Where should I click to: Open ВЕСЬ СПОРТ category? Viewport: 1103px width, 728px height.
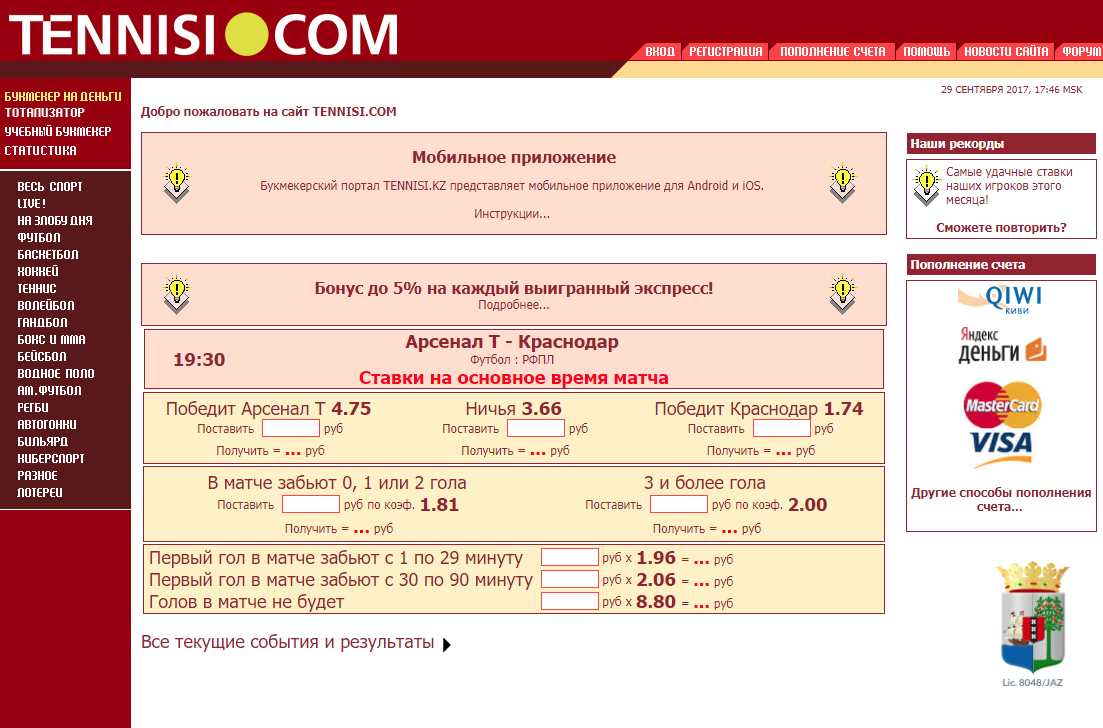tap(50, 186)
